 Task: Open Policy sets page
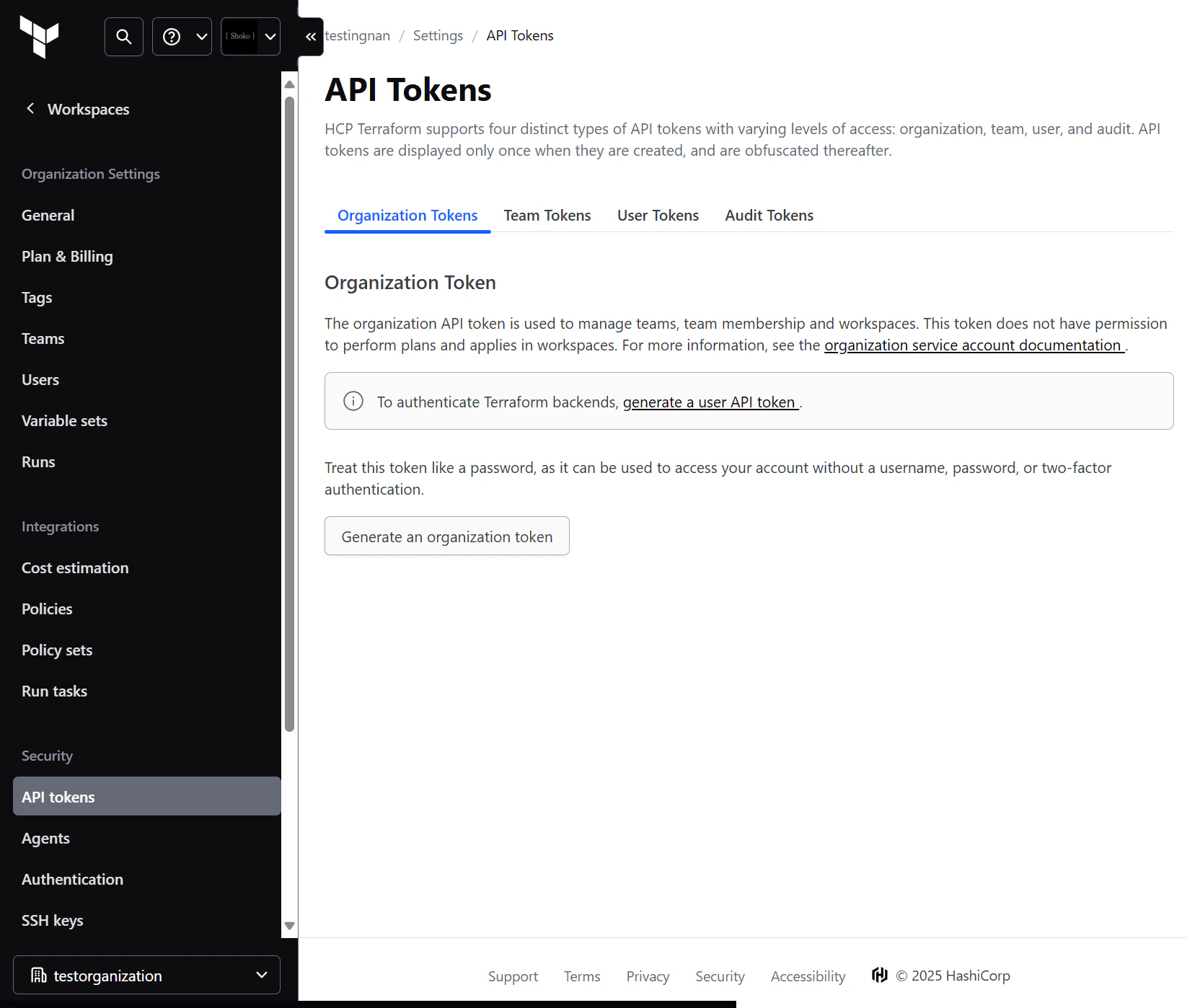pyautogui.click(x=57, y=650)
